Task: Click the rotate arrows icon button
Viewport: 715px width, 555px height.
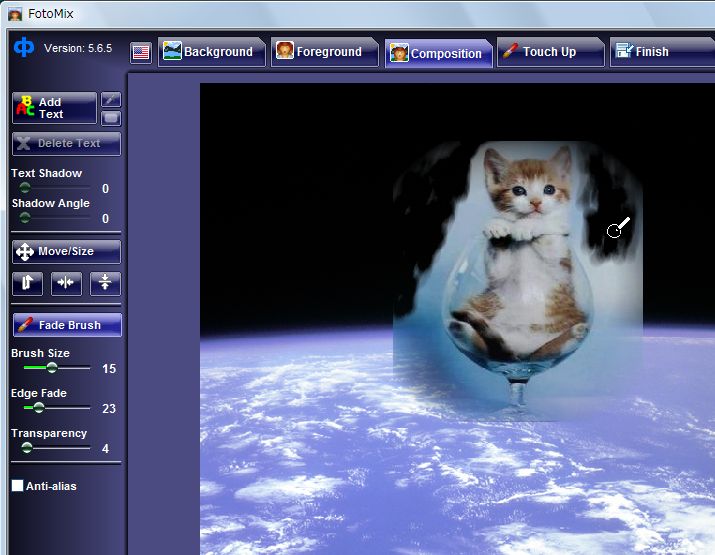Action: click(27, 283)
